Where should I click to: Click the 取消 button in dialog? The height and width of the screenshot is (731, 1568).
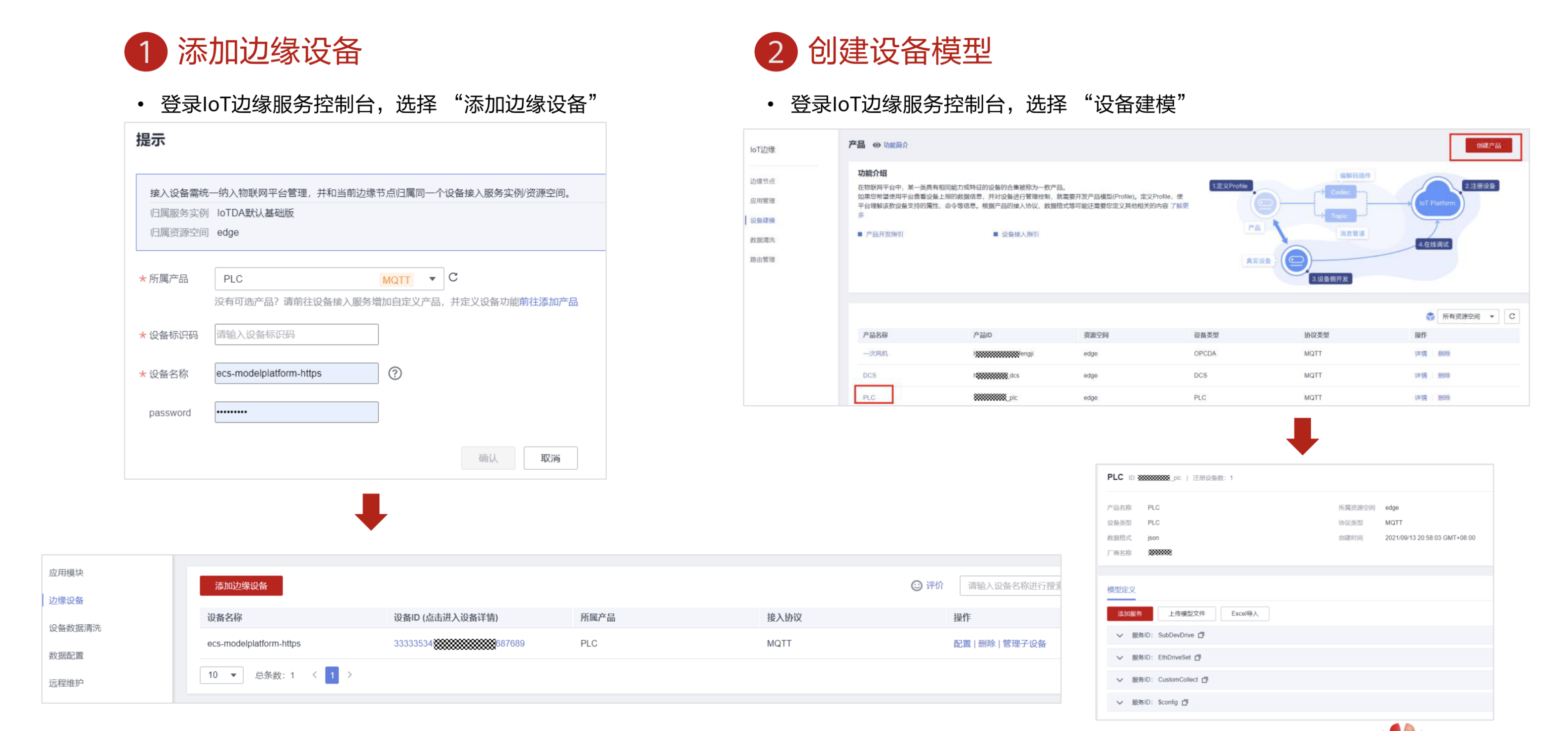click(x=550, y=458)
